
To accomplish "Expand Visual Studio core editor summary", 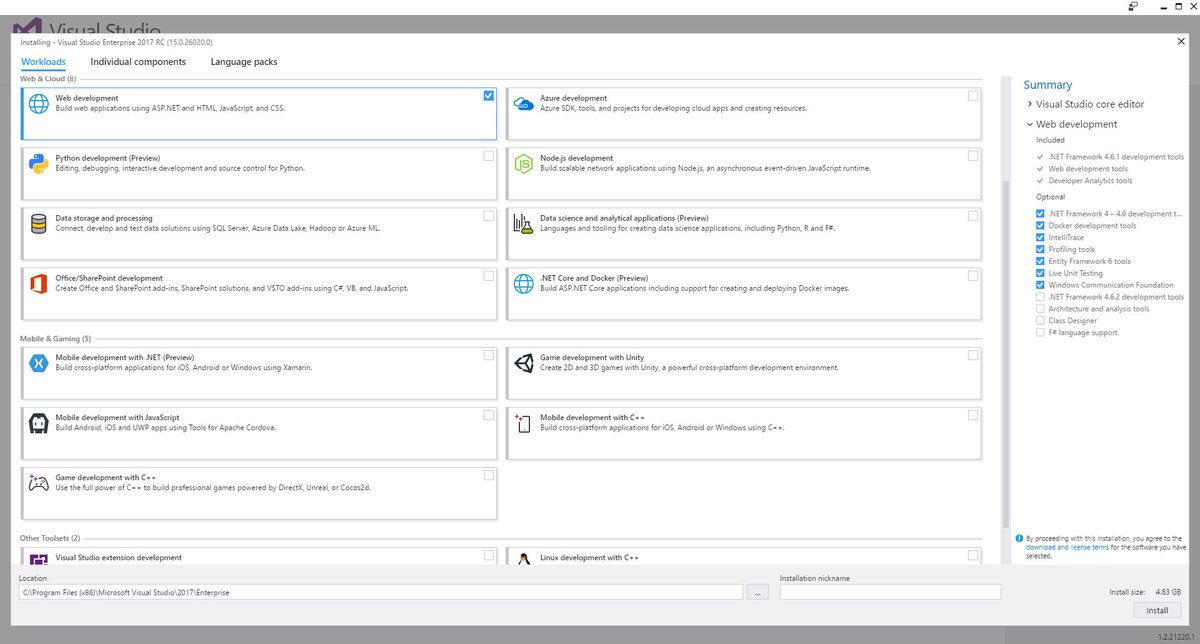I will [1029, 104].
